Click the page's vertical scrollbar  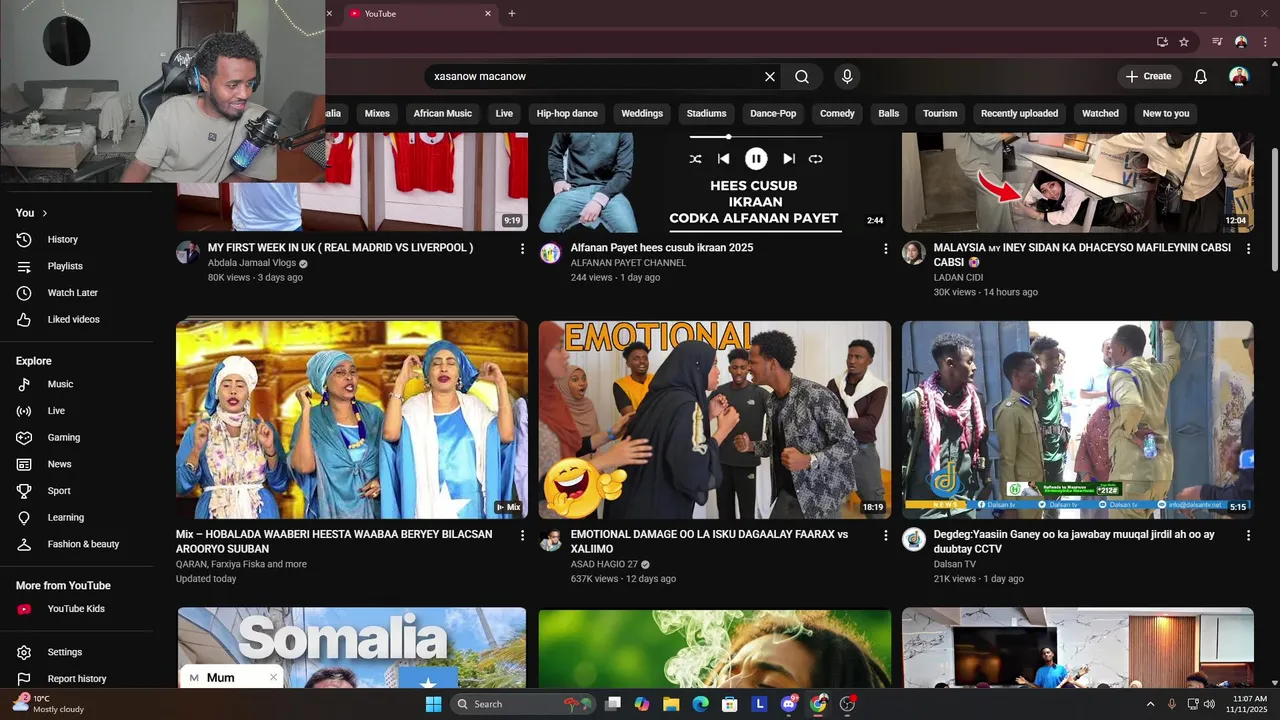click(1274, 209)
